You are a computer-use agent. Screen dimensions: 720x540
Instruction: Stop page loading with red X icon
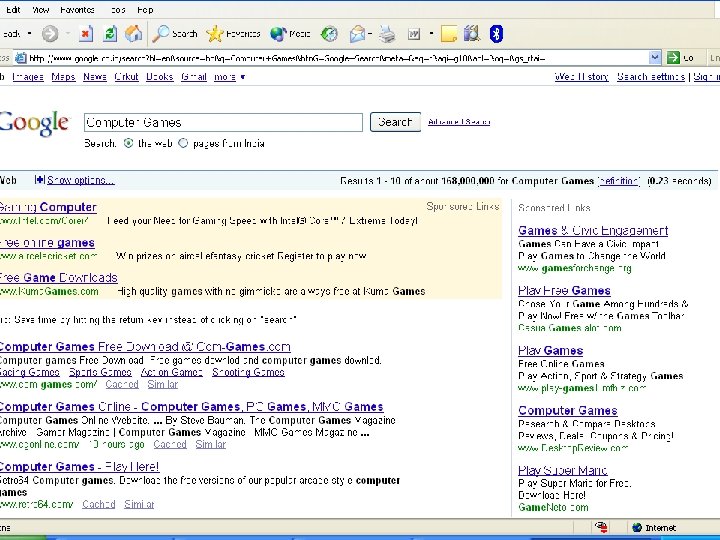(x=85, y=34)
